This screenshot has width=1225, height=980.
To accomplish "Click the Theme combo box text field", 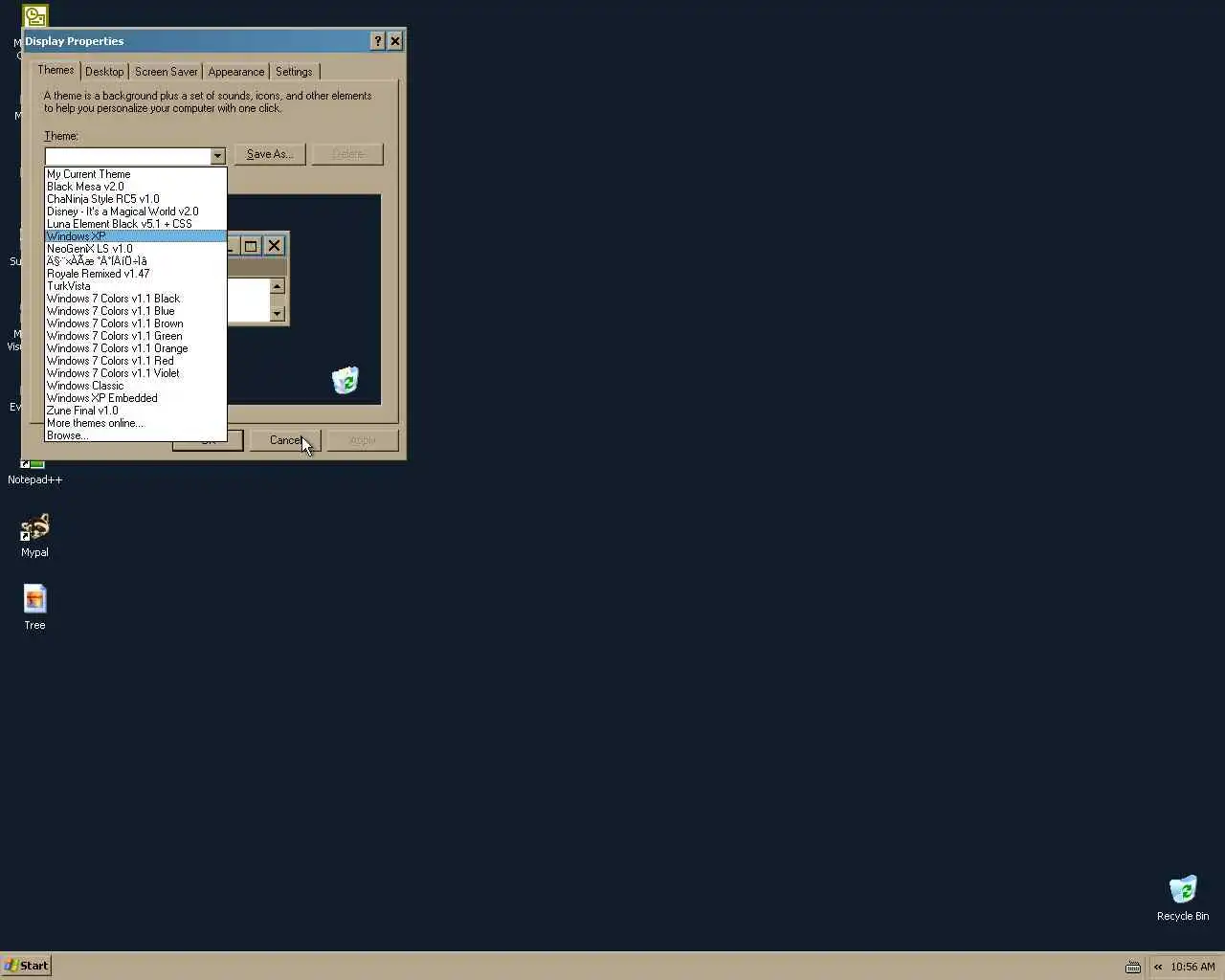I will pyautogui.click(x=127, y=156).
